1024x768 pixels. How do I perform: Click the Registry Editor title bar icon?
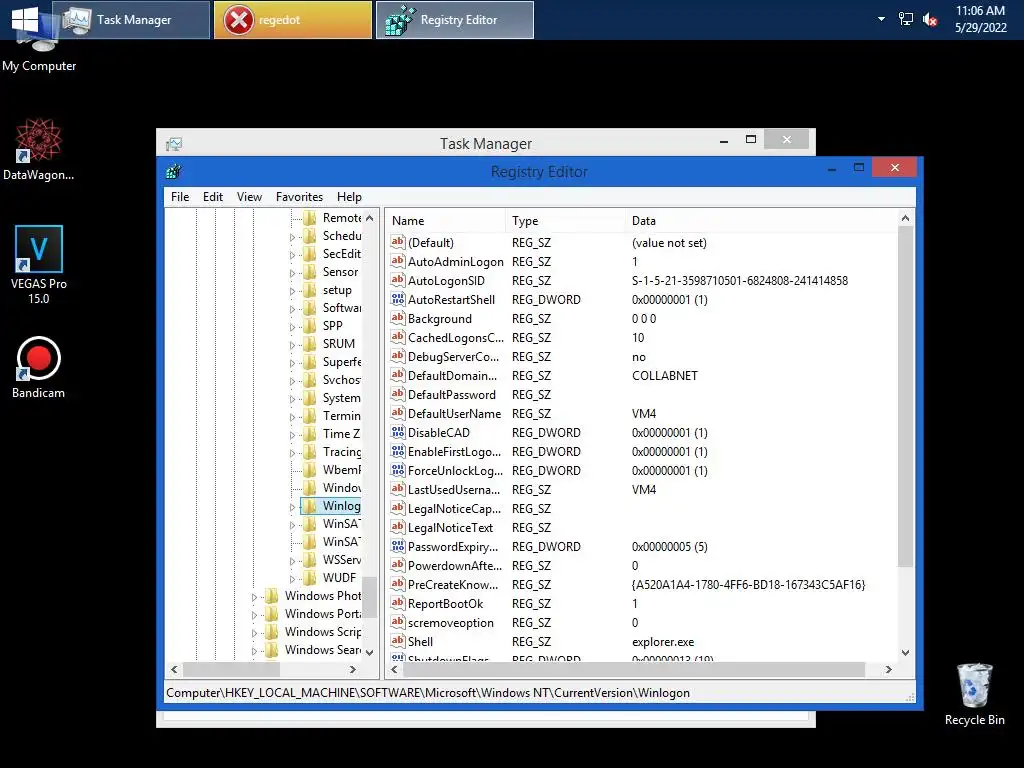click(174, 172)
